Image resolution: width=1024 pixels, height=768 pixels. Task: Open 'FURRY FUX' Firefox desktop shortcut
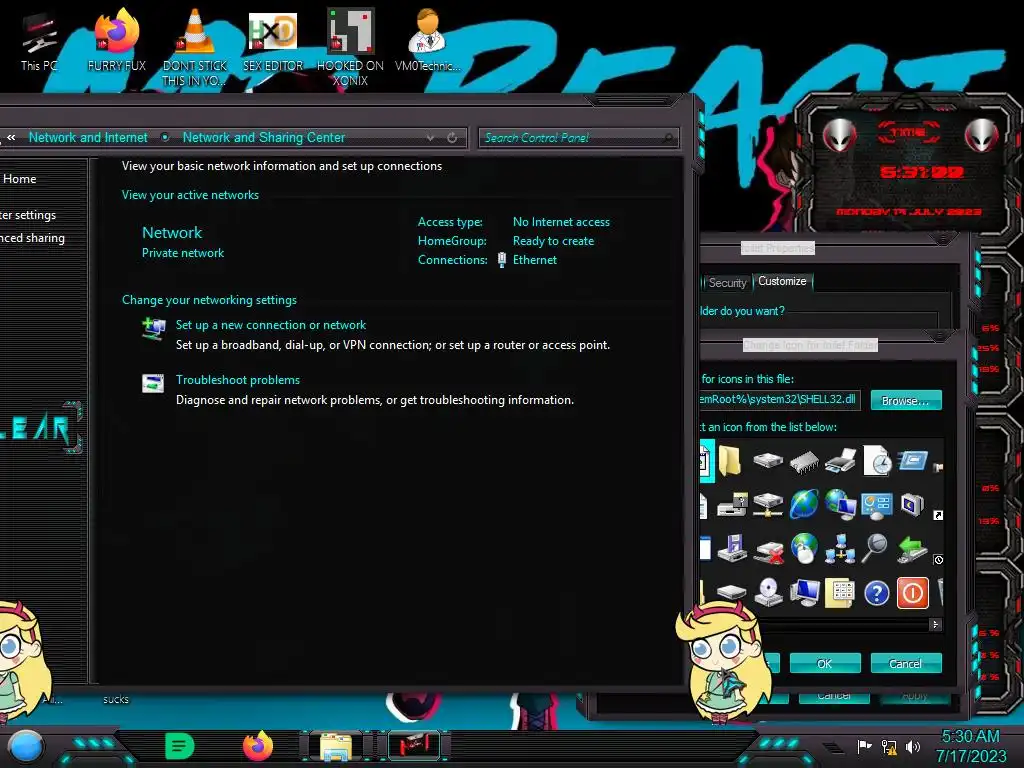(116, 40)
